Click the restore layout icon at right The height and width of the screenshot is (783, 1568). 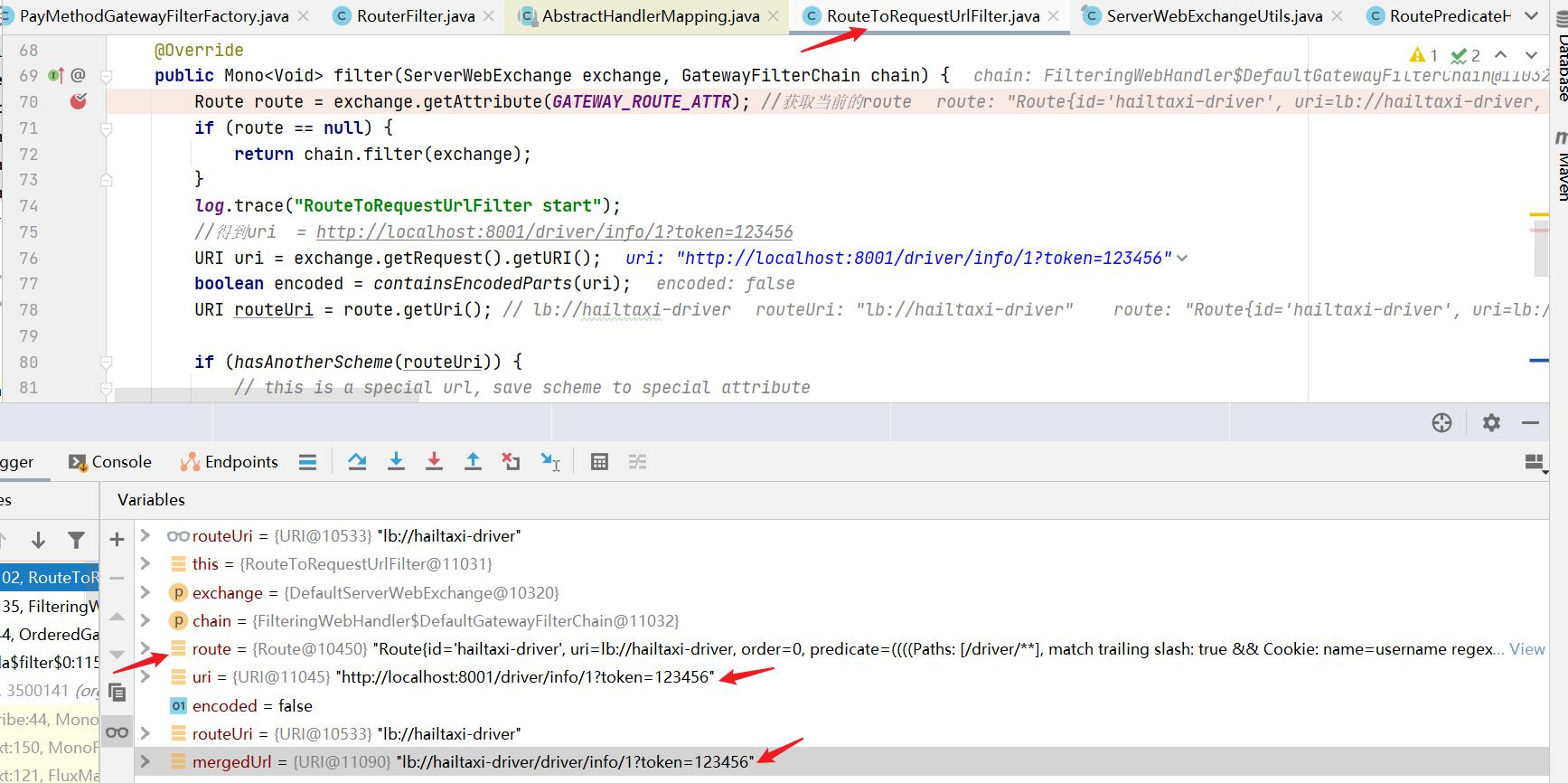tap(1535, 463)
